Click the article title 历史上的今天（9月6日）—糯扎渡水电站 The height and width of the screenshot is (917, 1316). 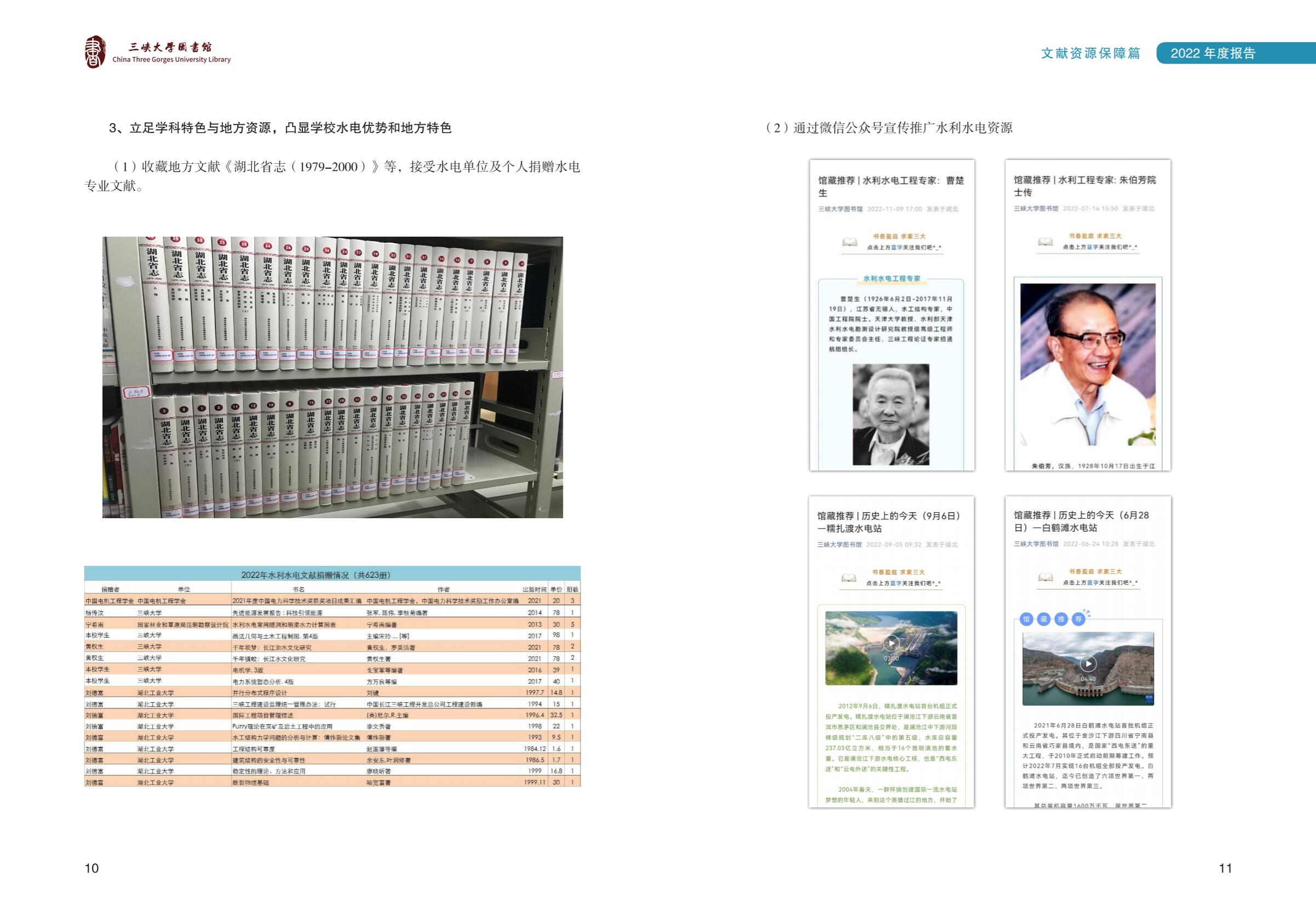(888, 522)
